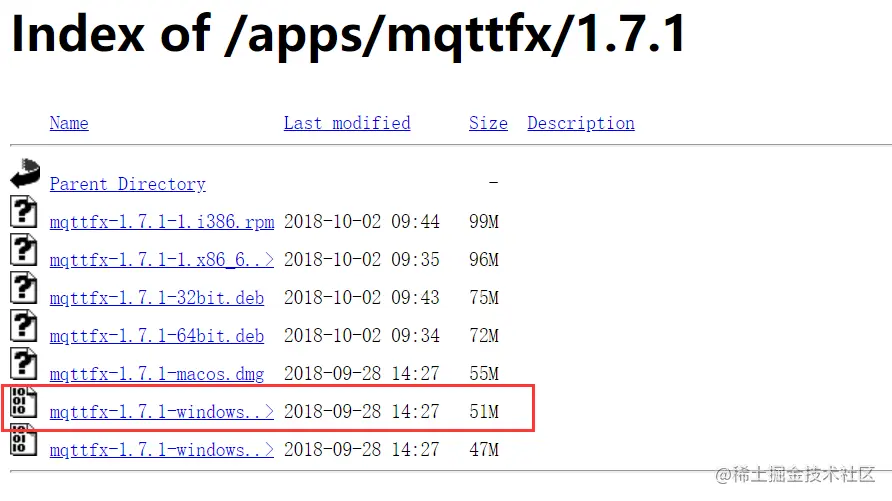Click the size value 51M
The image size is (892, 501).
[x=484, y=412]
